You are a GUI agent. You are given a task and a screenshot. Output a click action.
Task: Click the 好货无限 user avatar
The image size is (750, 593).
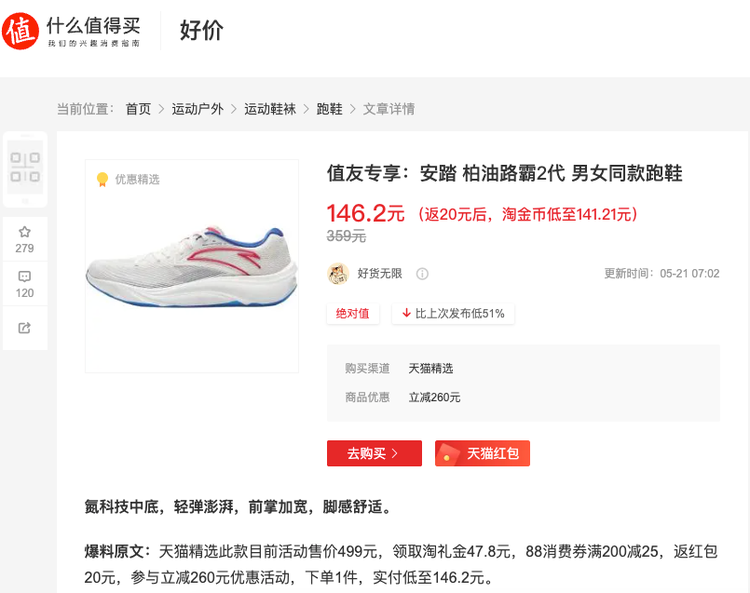tap(338, 274)
